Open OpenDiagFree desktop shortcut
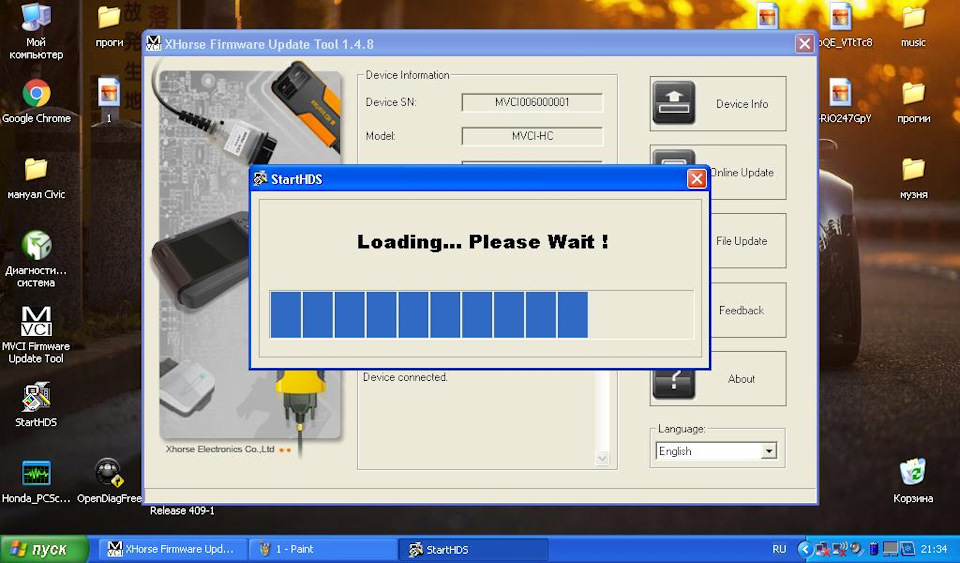960x563 pixels. (109, 482)
